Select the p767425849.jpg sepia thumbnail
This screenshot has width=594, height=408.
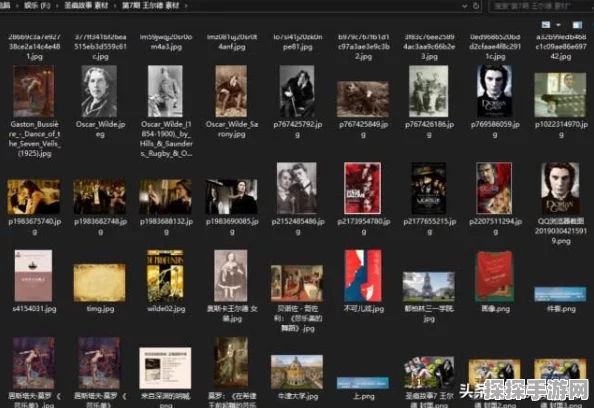pos(363,98)
